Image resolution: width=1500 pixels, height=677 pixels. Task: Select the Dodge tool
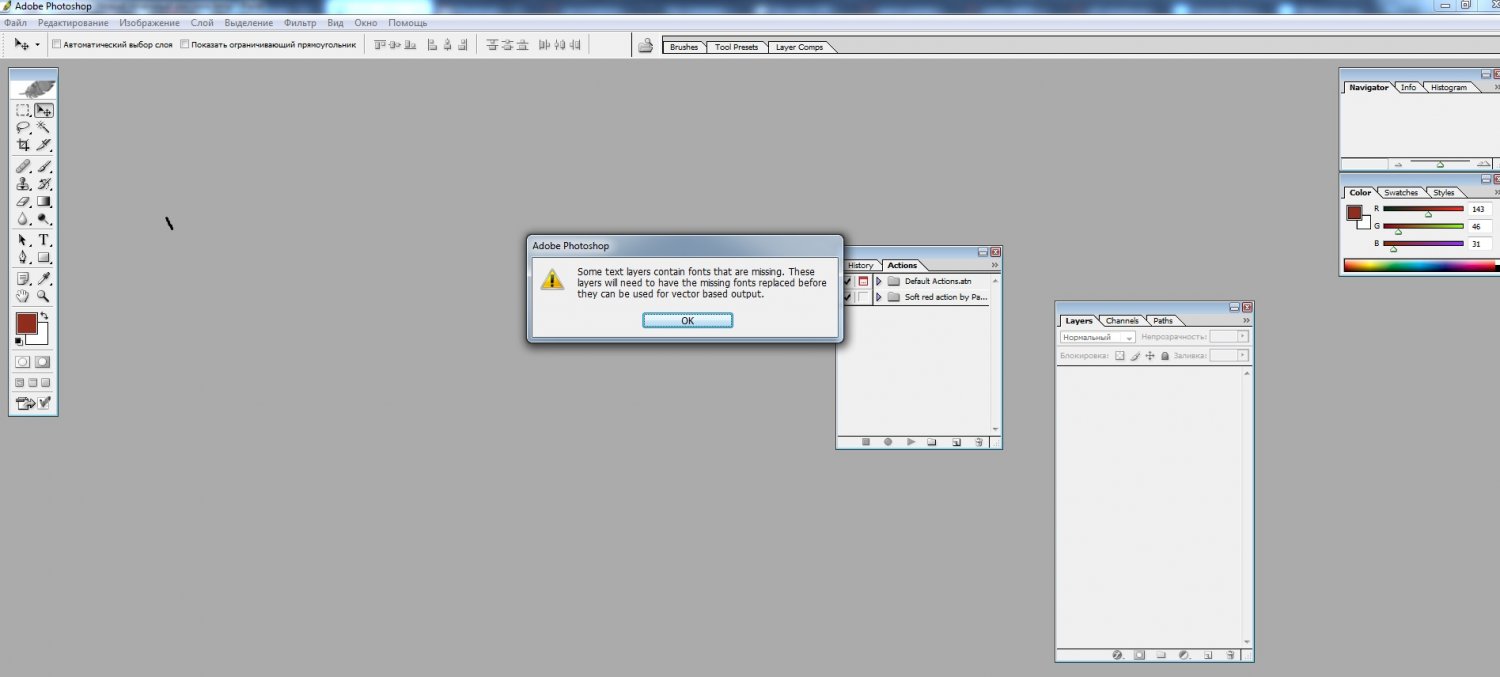click(44, 218)
